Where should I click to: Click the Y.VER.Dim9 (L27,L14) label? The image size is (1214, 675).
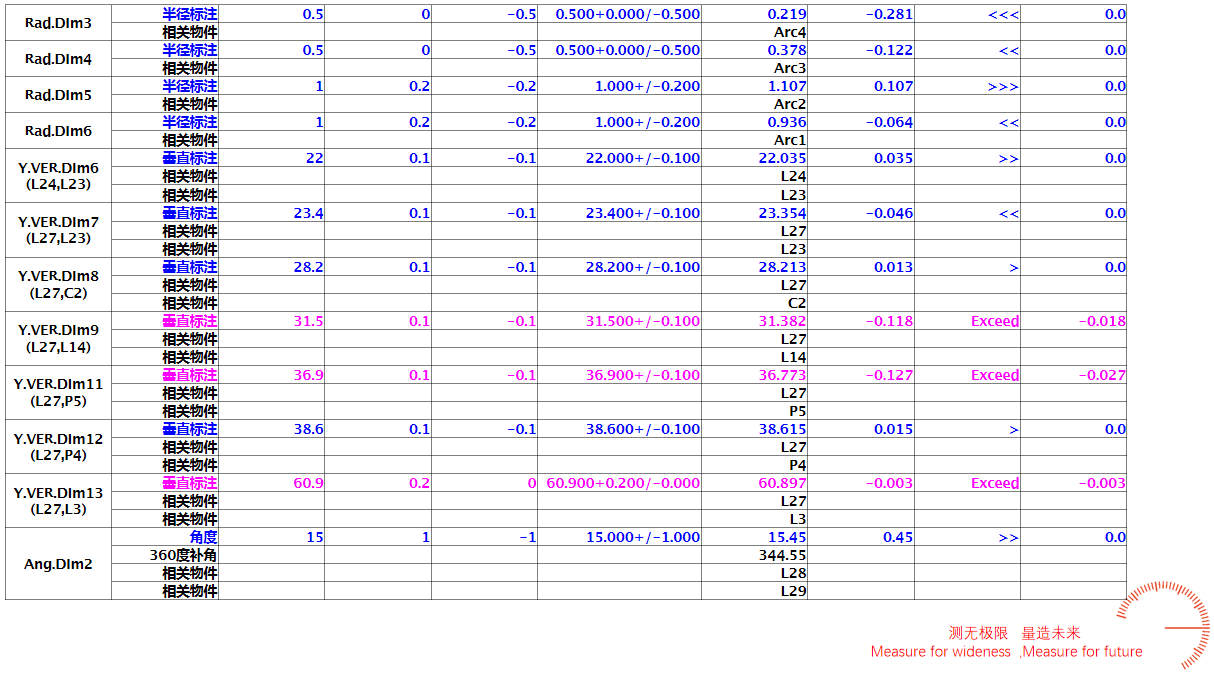click(x=58, y=338)
